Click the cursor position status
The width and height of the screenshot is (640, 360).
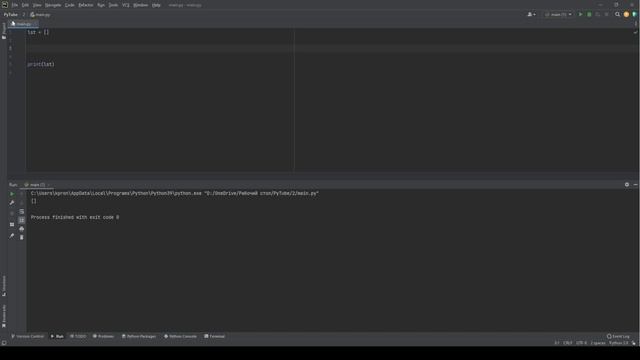557,343
